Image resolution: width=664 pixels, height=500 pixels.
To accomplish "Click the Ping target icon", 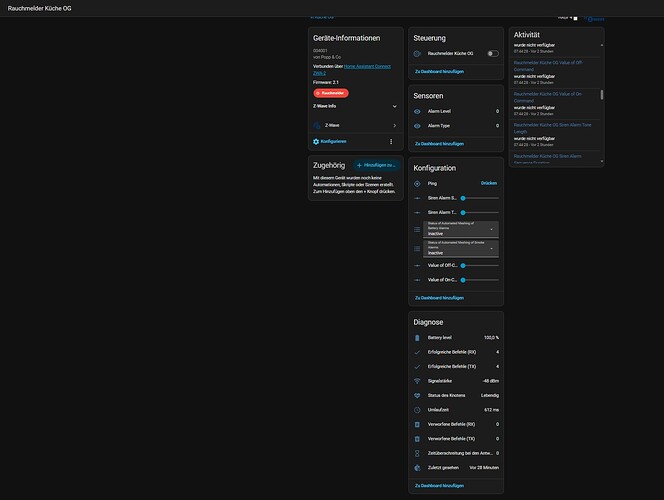I will (417, 183).
